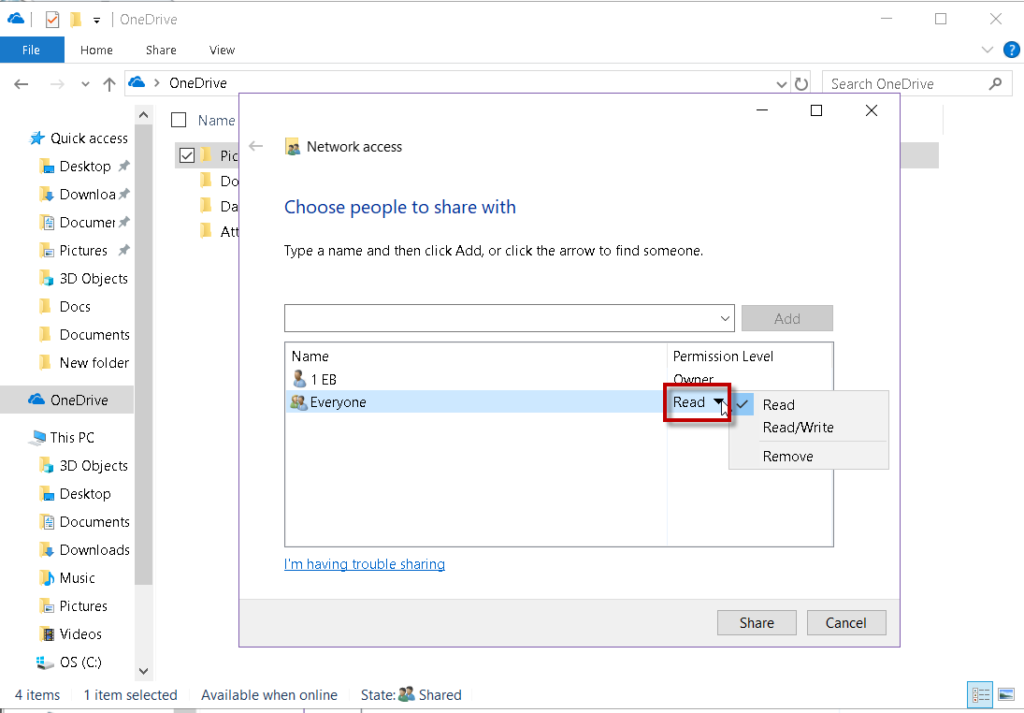Open the Share ribbon tab
The width and height of the screenshot is (1024, 713).
pos(161,50)
